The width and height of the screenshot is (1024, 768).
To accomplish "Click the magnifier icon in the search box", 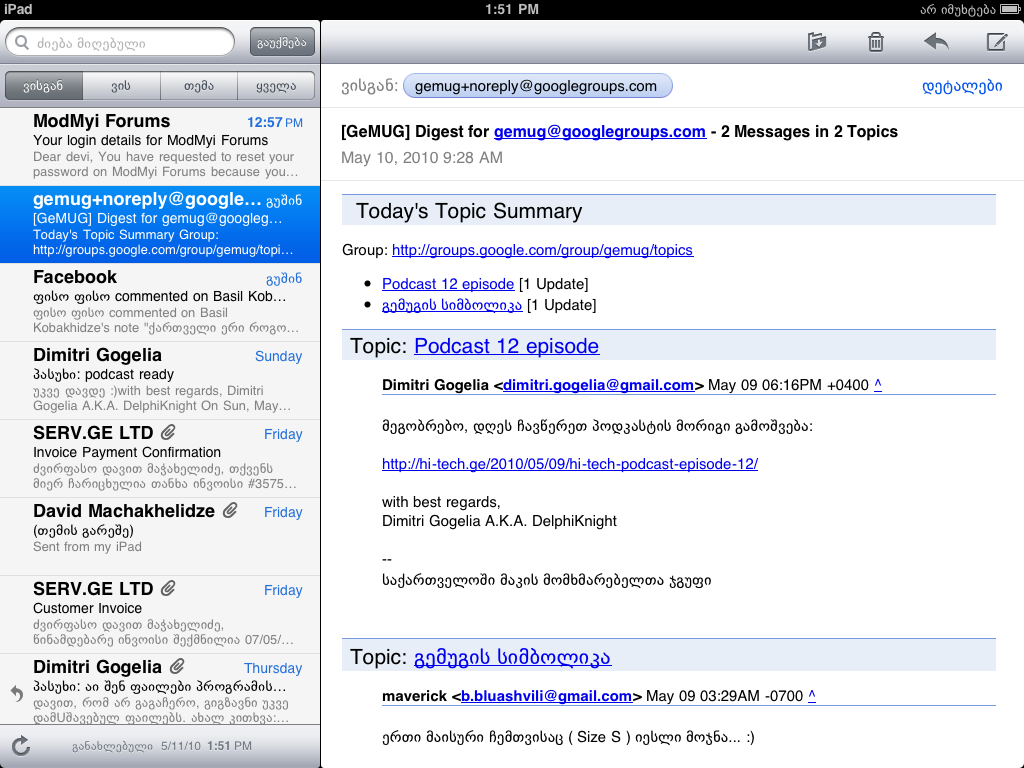I will 23,42.
